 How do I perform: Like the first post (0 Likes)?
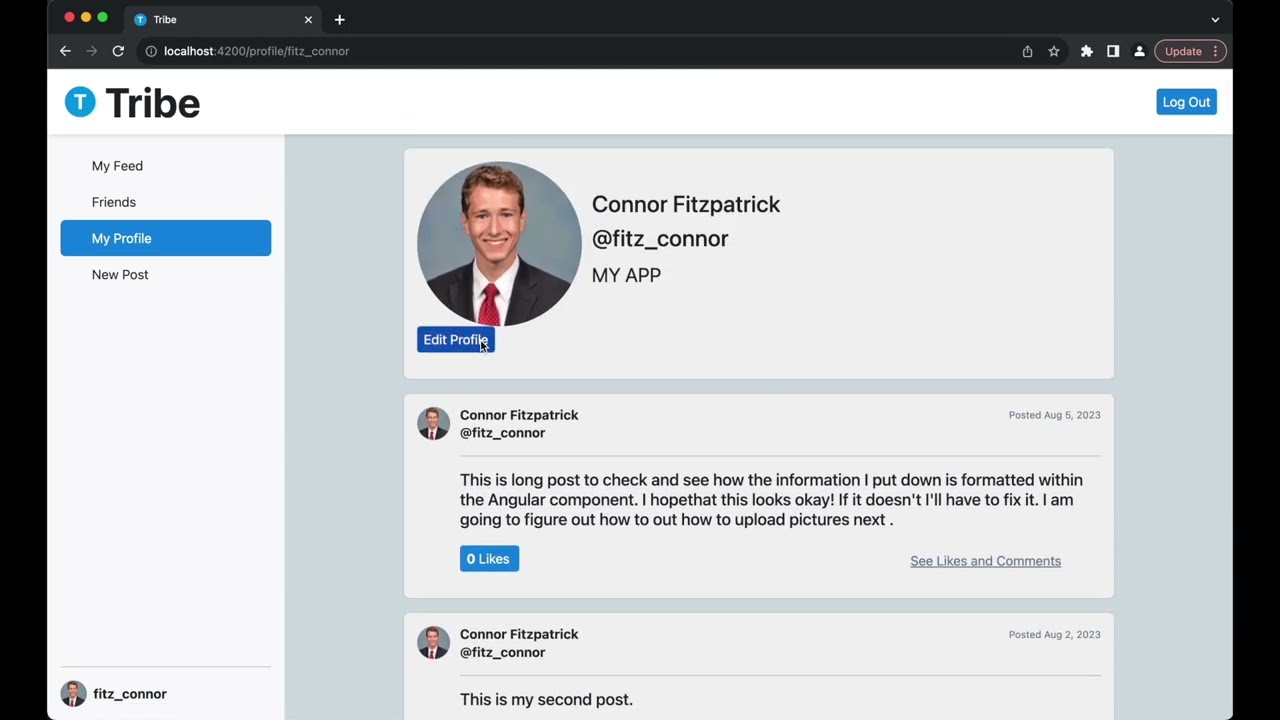489,559
